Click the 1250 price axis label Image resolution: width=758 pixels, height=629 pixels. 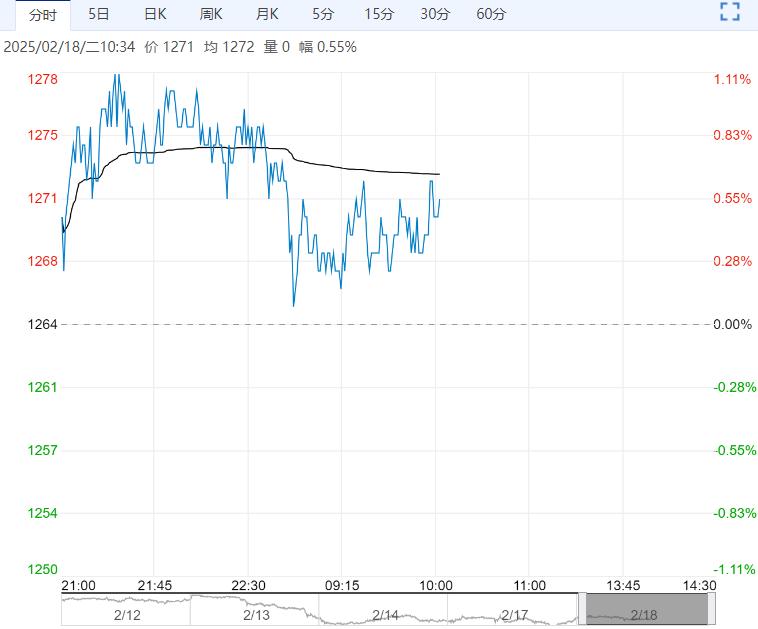coord(43,569)
